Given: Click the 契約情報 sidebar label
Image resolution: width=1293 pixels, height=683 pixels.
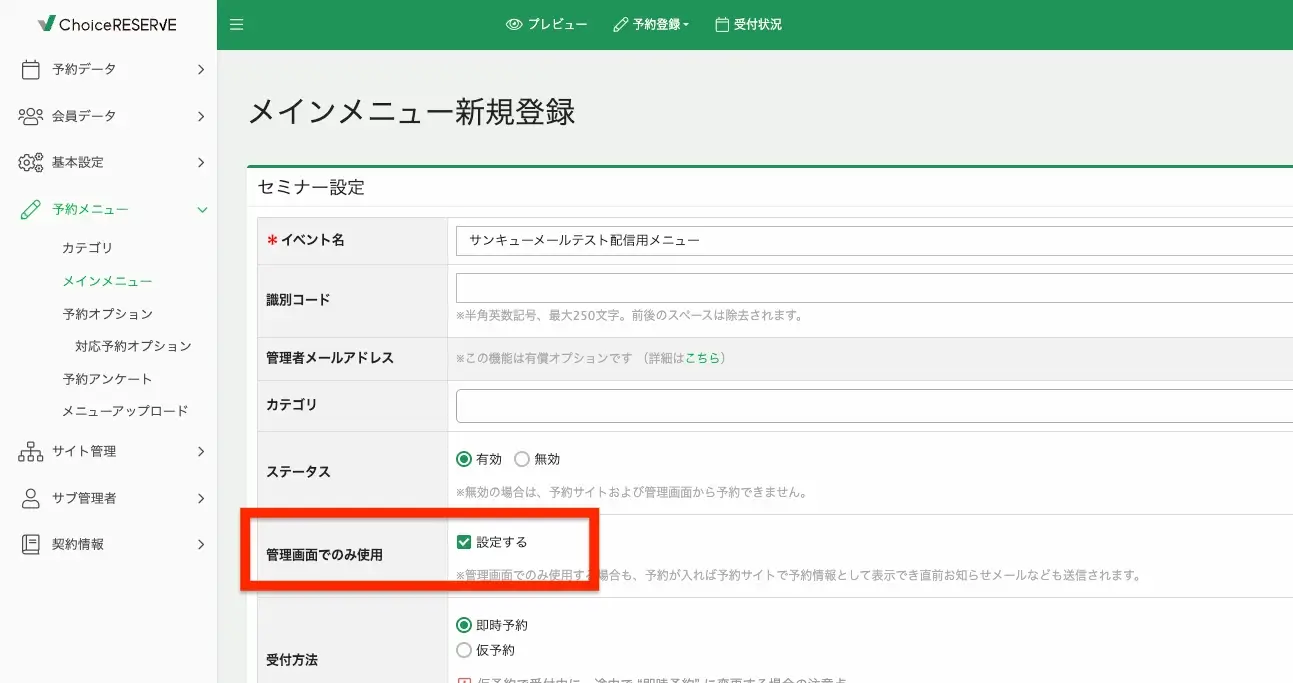Looking at the screenshot, I should click(78, 544).
